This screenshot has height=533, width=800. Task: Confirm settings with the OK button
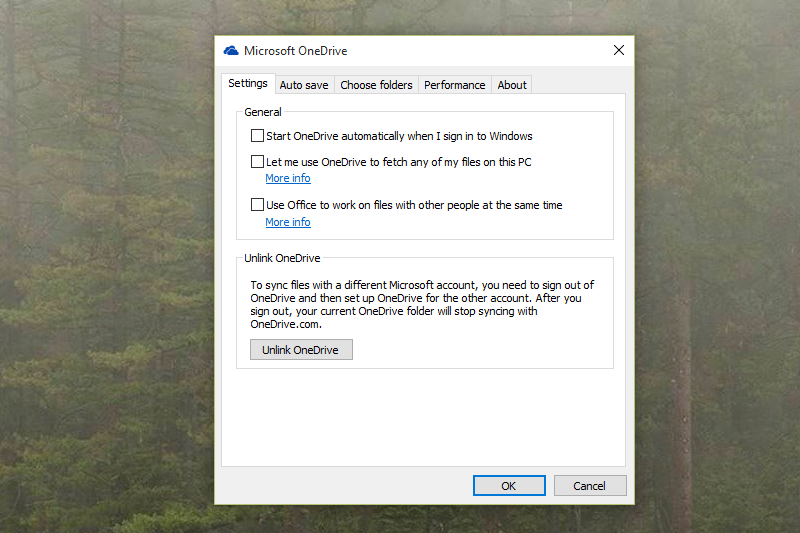tap(509, 486)
